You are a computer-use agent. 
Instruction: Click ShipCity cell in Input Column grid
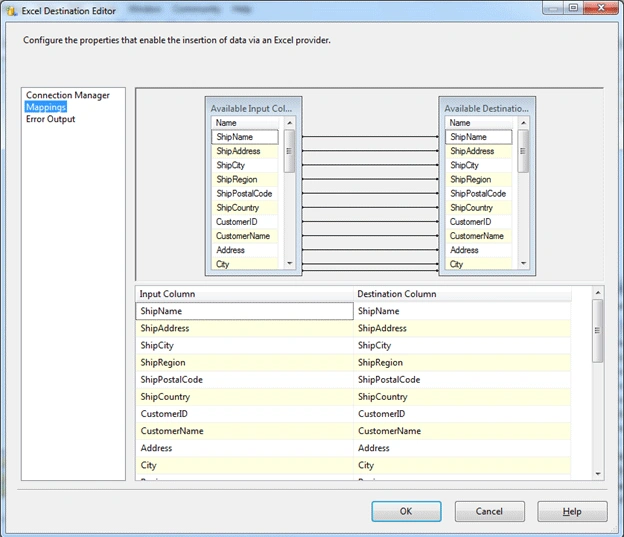pos(244,346)
